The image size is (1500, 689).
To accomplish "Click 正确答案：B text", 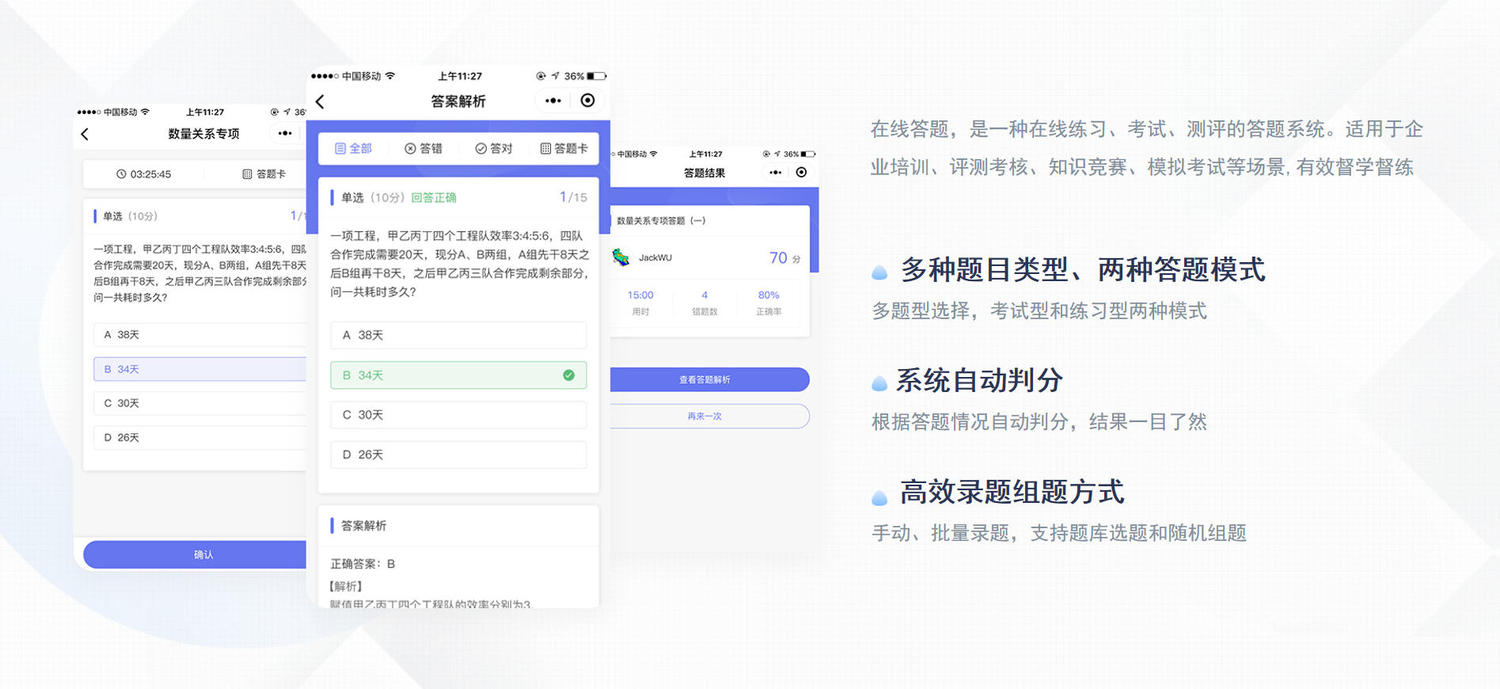I will tap(363, 564).
